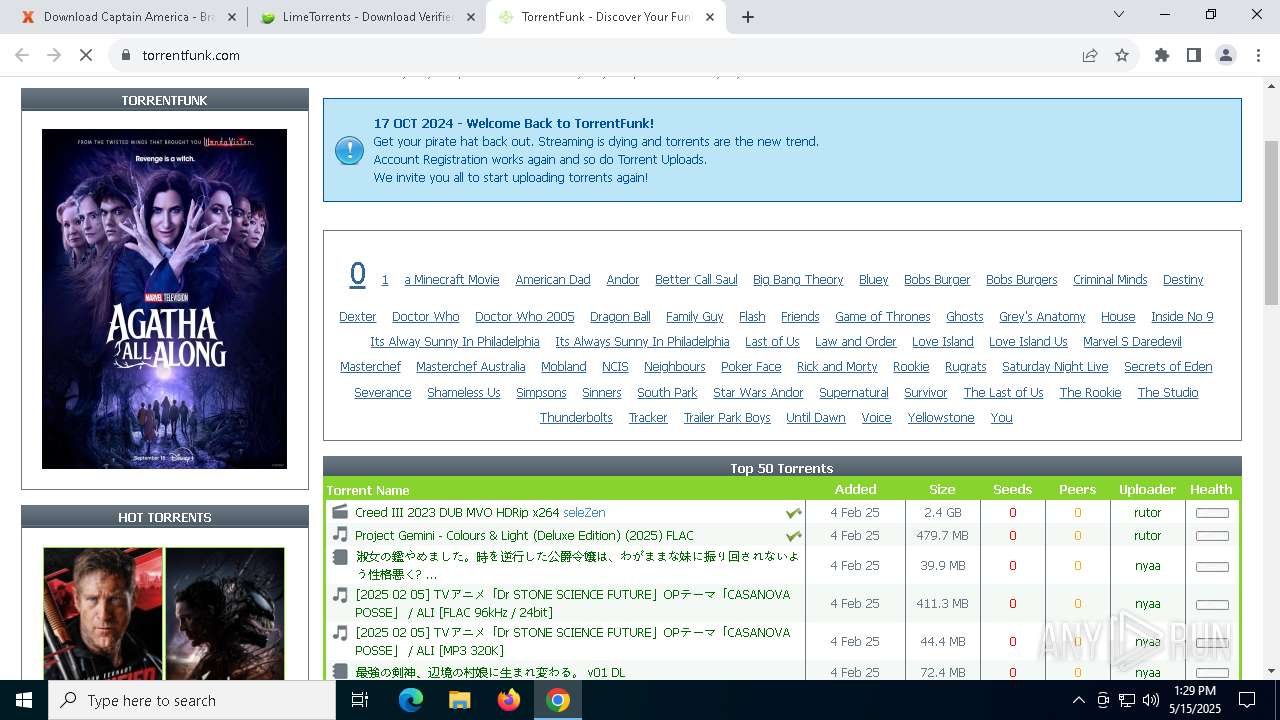Open the Yellowstone tag
Image resolution: width=1280 pixels, height=720 pixels.
pos(941,418)
